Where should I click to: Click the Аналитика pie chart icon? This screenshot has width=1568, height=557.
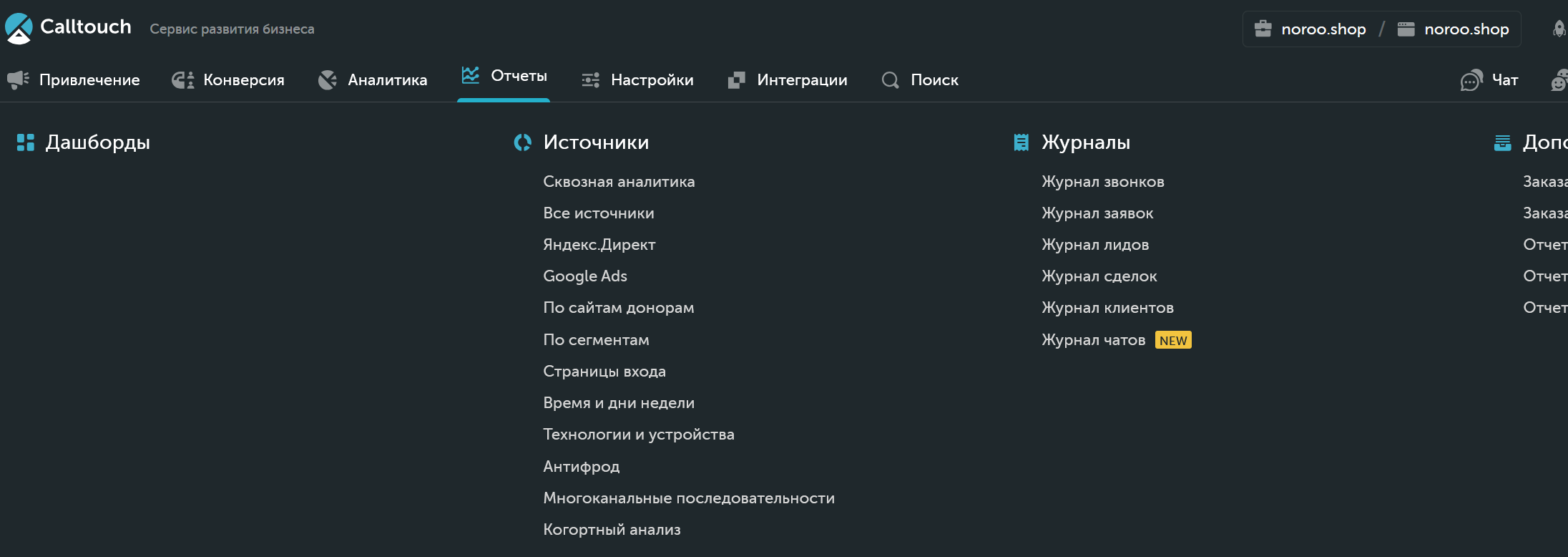pyautogui.click(x=327, y=79)
